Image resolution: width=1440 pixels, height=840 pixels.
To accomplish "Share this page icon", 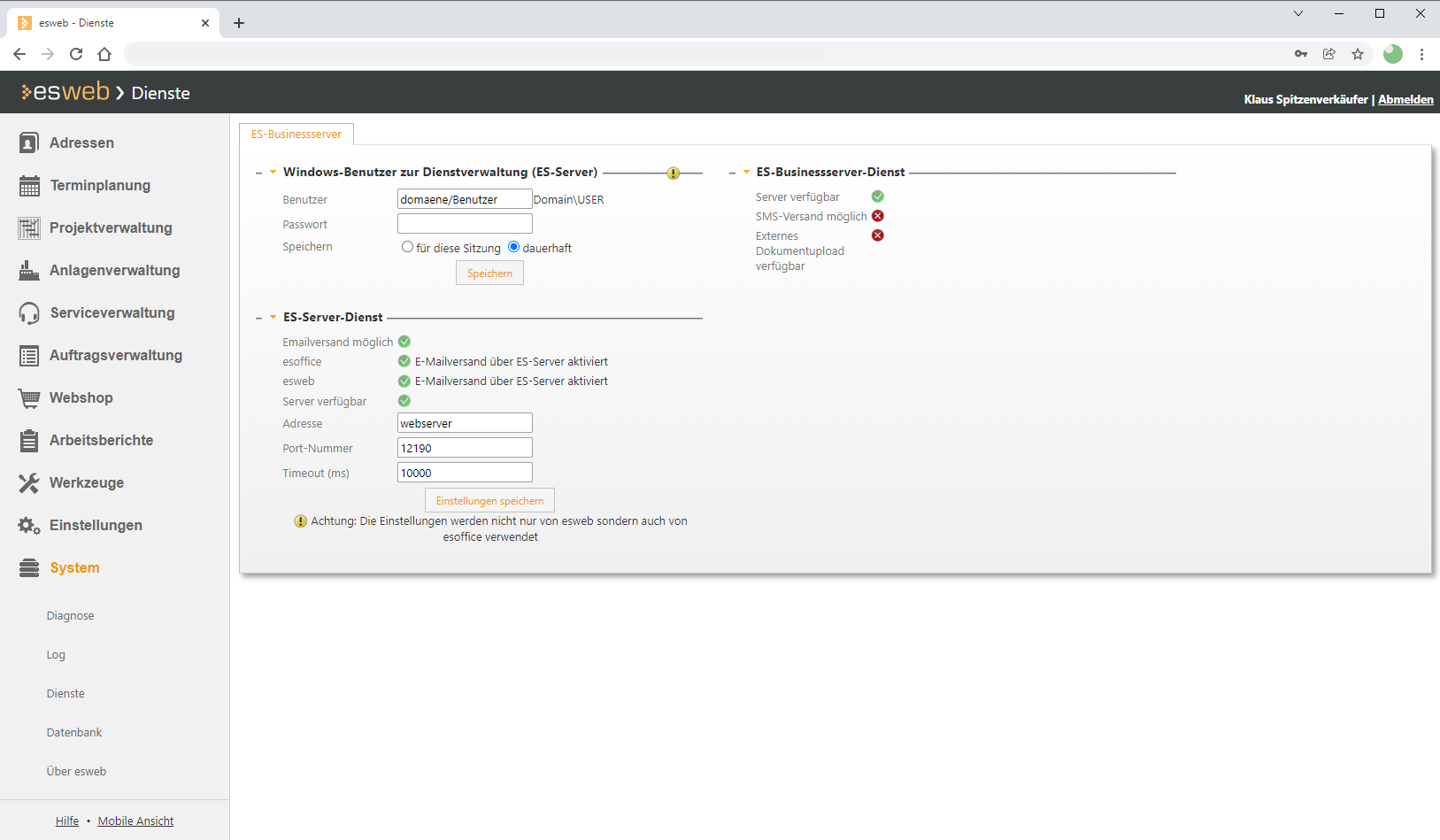I will (x=1329, y=54).
